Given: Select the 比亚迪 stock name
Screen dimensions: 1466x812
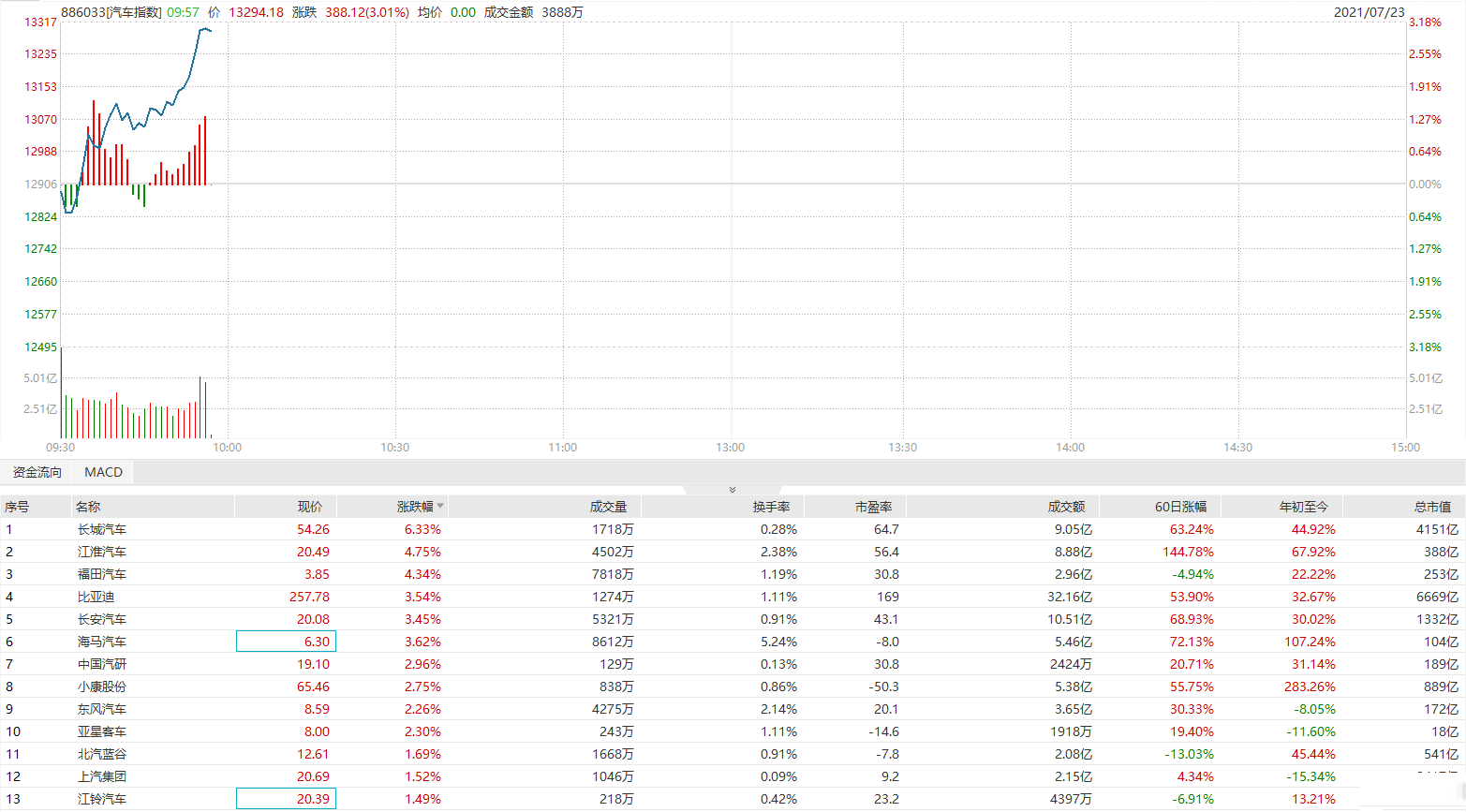Looking at the screenshot, I should (x=96, y=597).
